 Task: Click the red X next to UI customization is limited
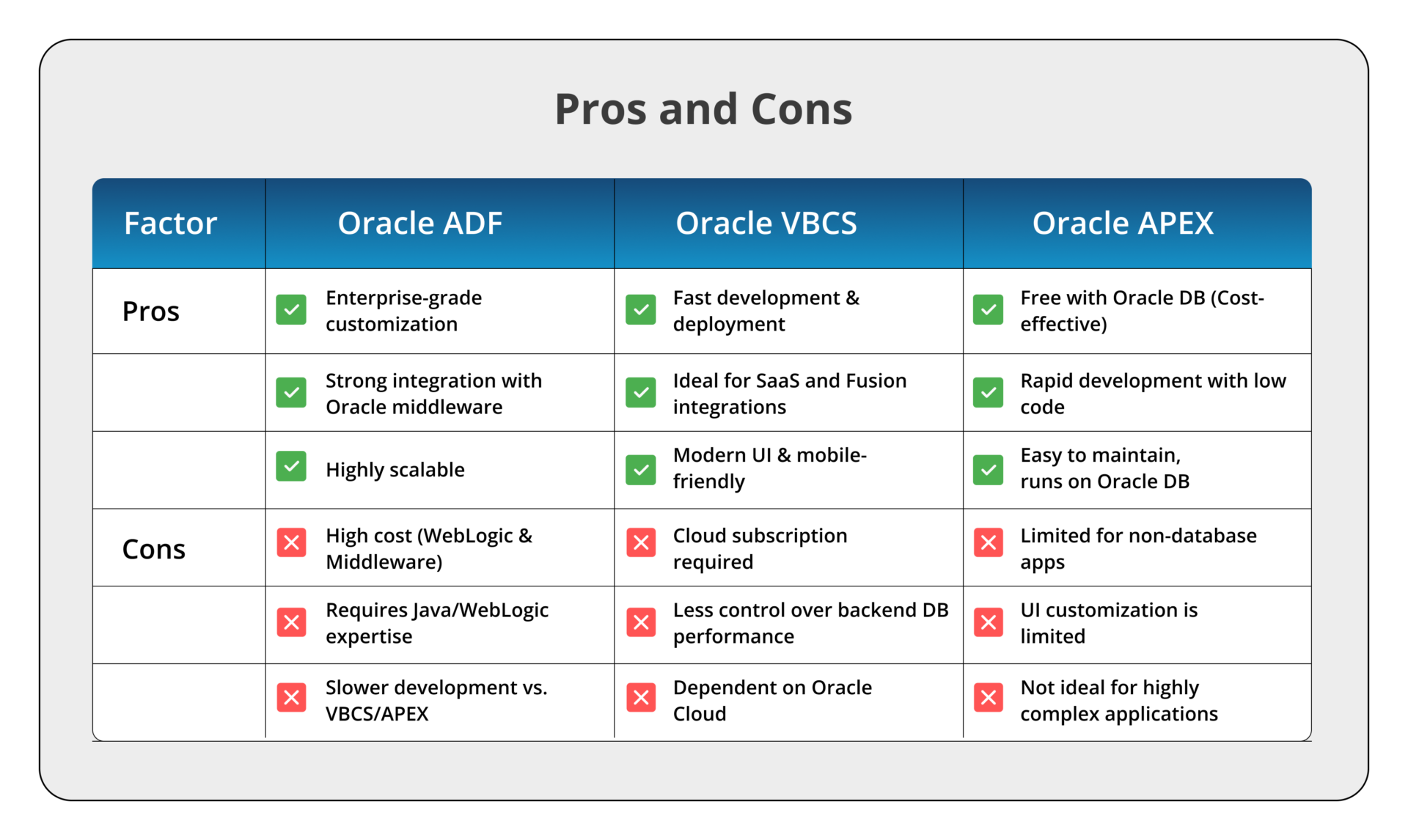988,622
